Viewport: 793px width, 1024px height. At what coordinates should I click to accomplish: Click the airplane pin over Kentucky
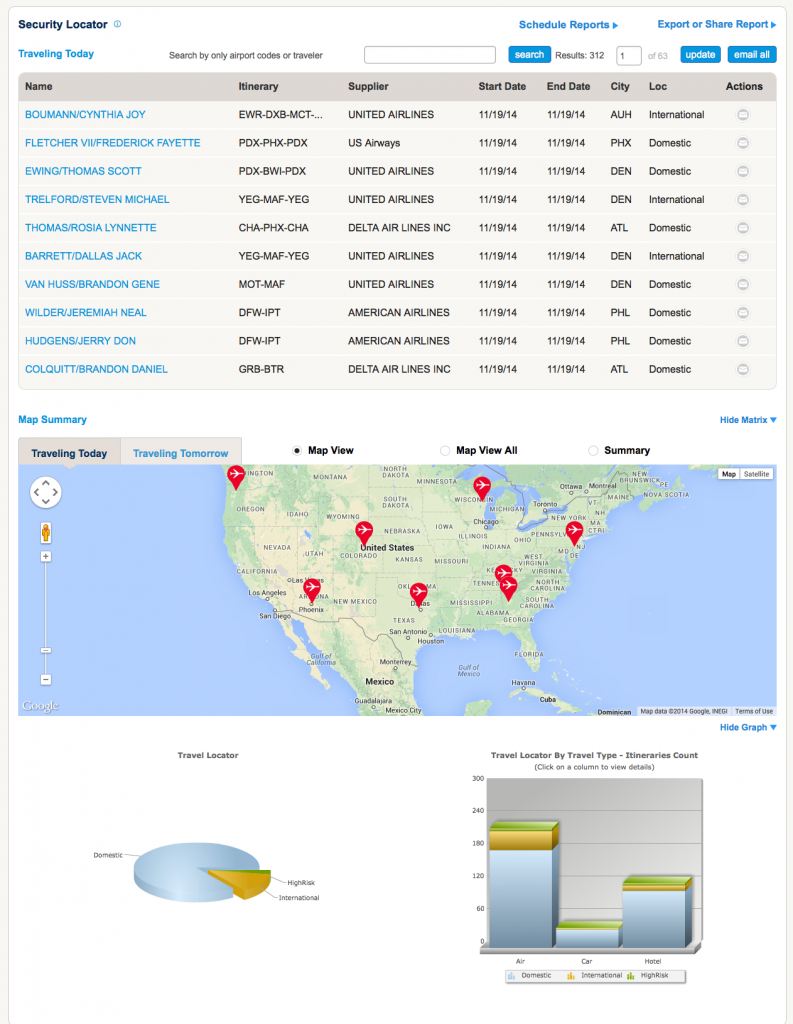click(502, 572)
